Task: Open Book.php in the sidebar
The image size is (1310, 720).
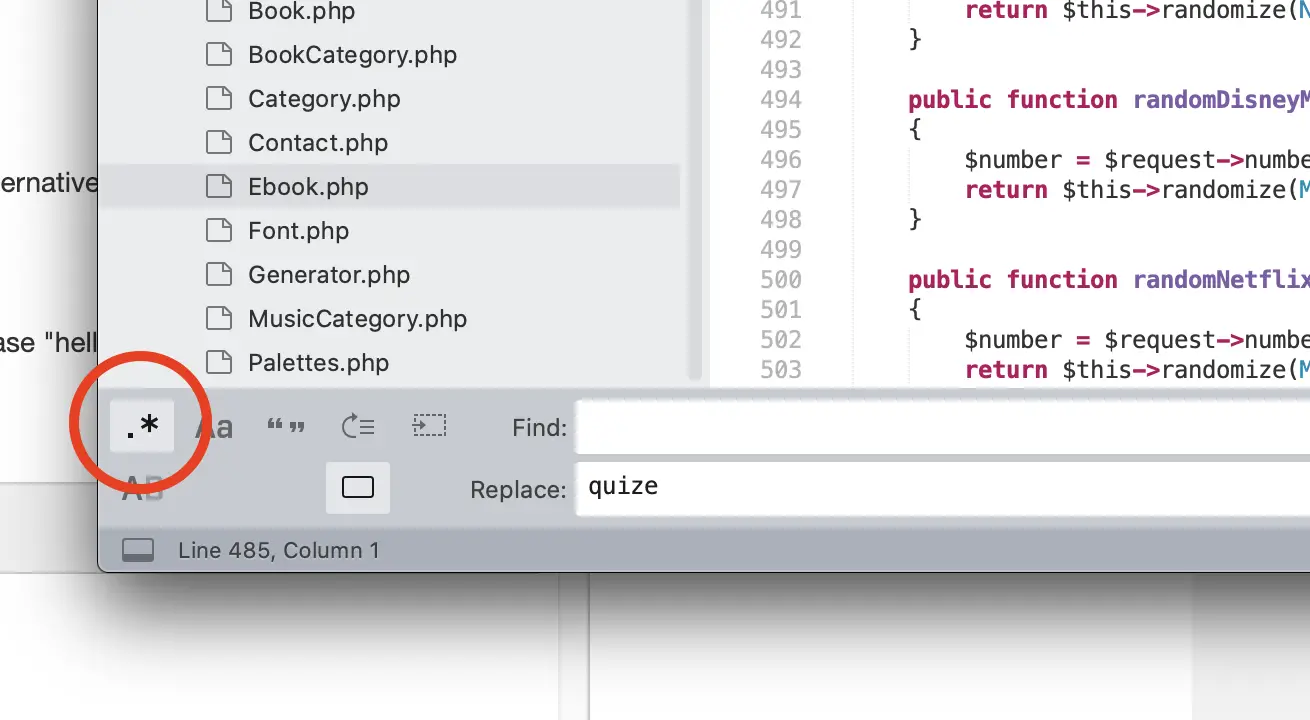Action: click(x=301, y=12)
